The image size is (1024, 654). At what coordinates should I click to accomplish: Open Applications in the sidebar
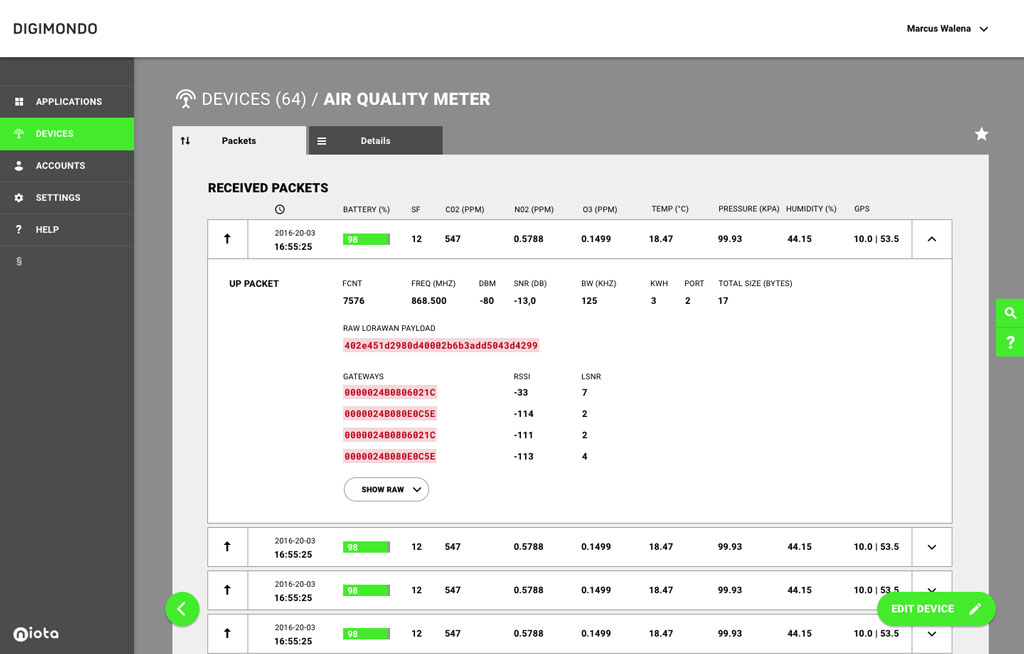[67, 102]
